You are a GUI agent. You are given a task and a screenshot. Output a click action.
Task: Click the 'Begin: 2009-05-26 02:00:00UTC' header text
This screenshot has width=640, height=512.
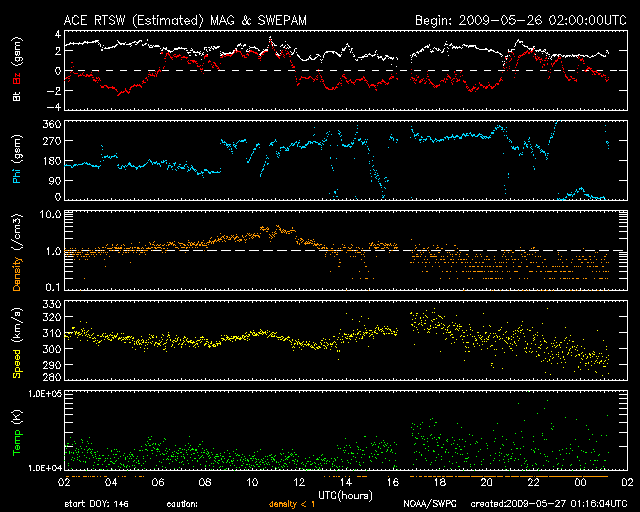click(x=521, y=20)
